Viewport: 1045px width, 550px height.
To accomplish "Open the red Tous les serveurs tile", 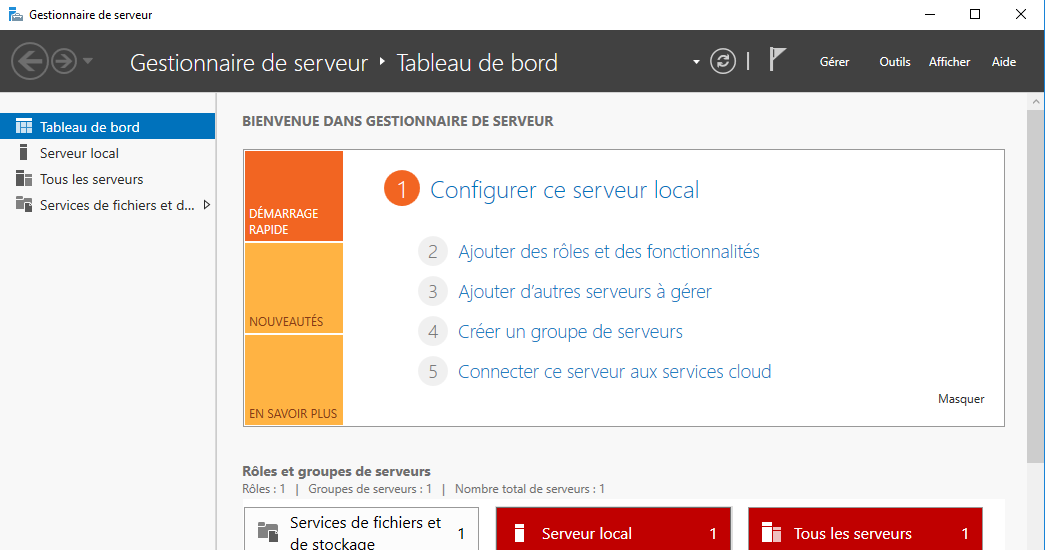I will (x=865, y=529).
